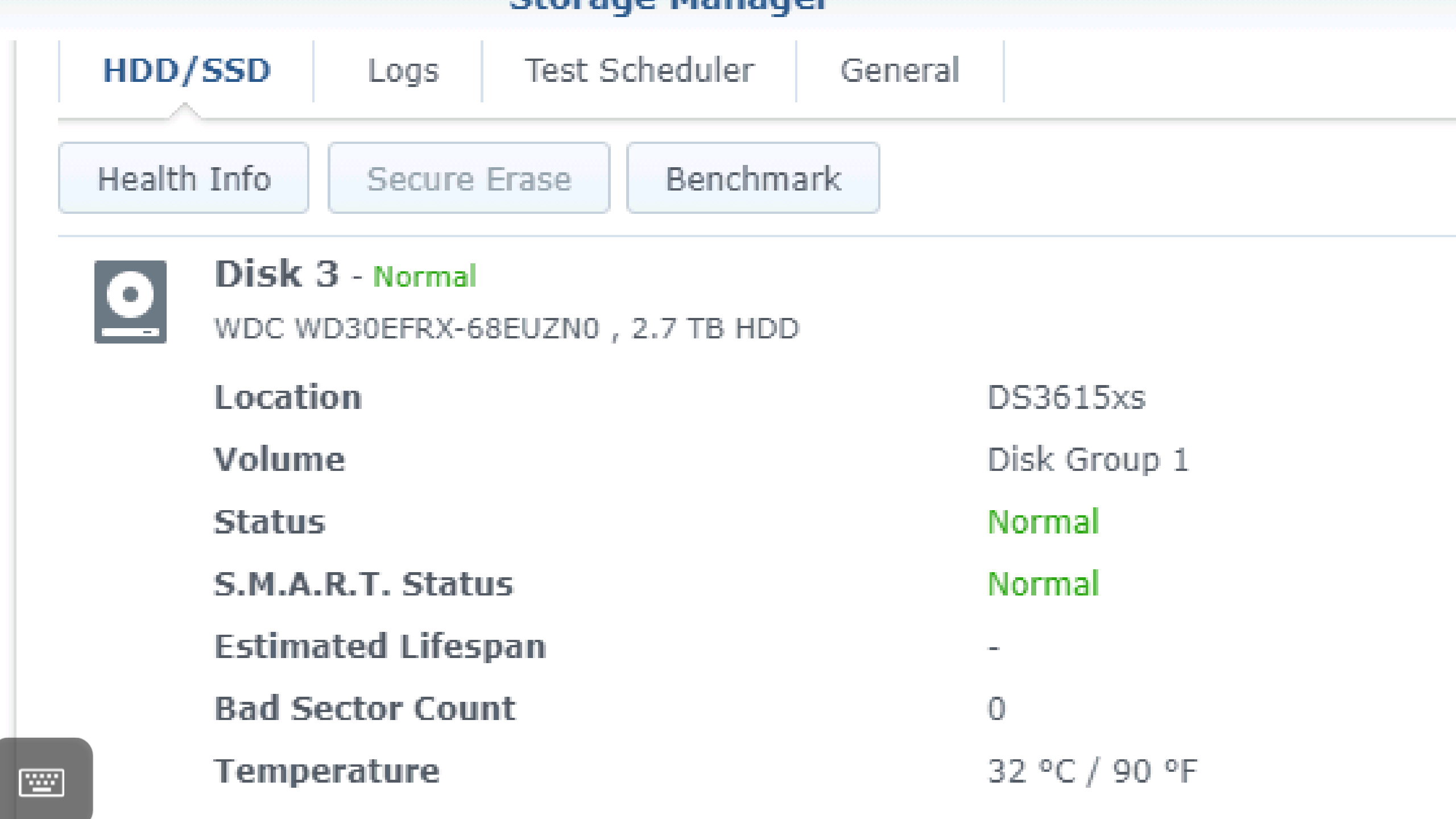
Task: Click the Disk 3 hard drive icon
Action: (130, 301)
